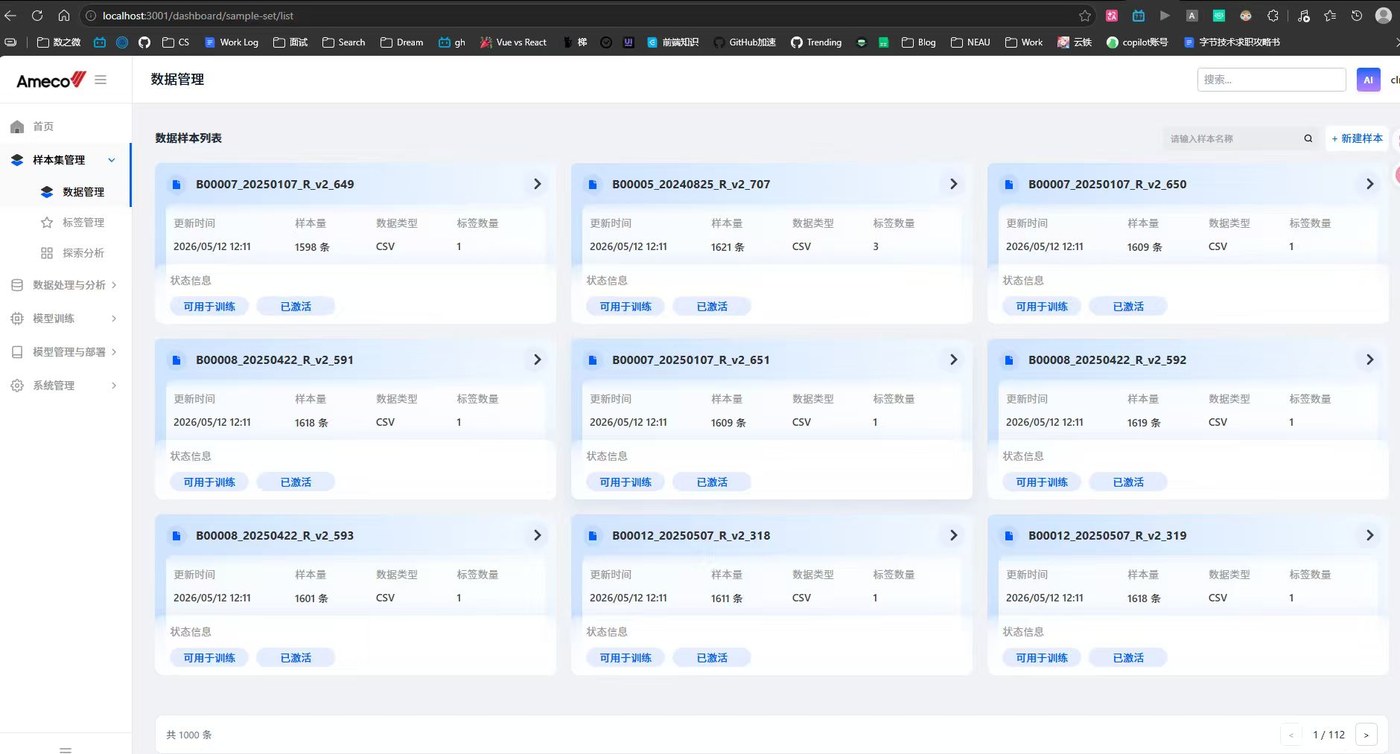Click the browser back arrow

click(11, 16)
